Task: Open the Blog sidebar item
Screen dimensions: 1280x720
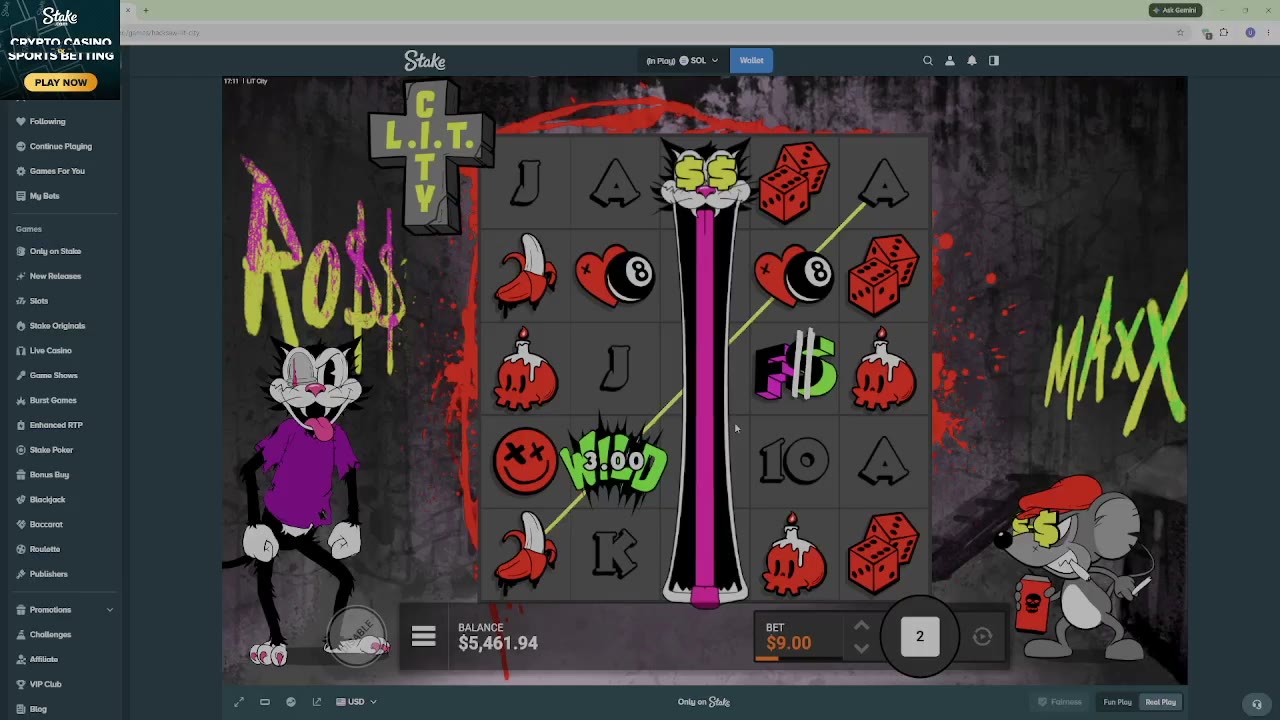Action: click(38, 709)
